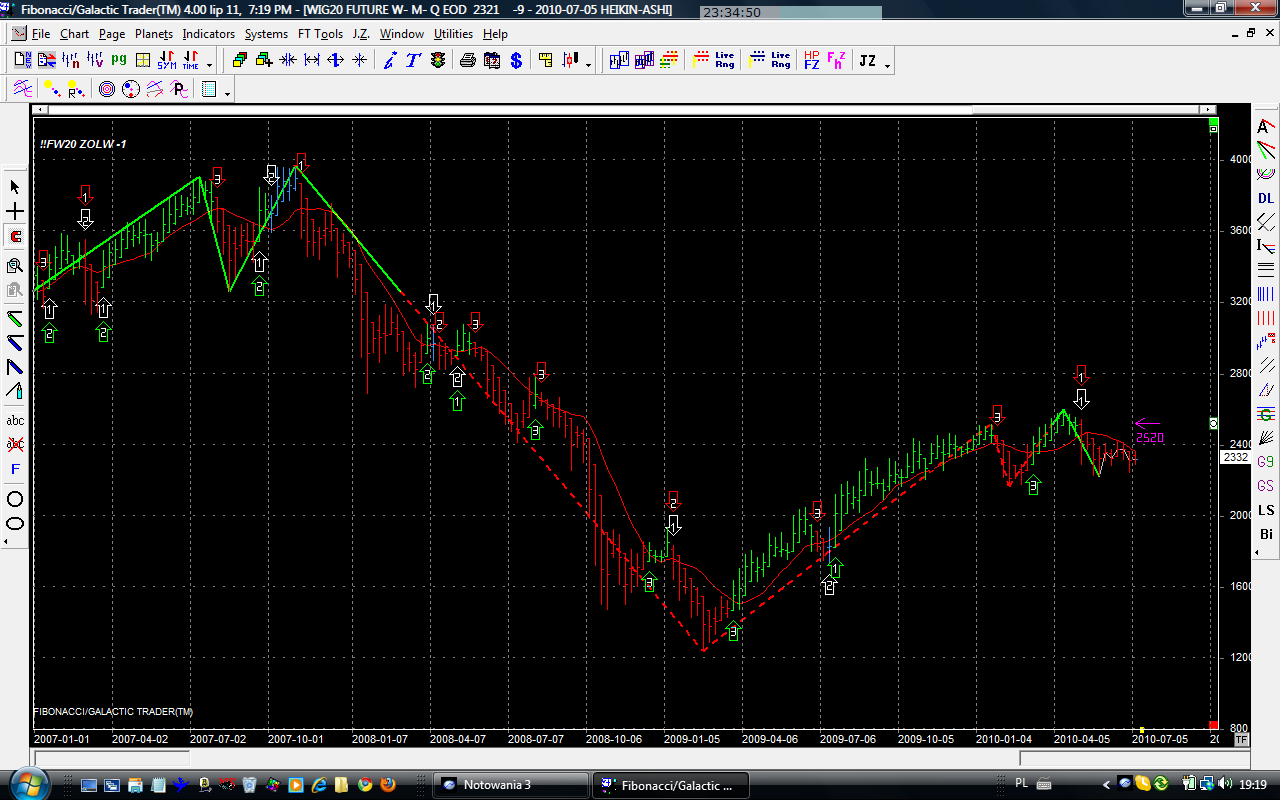
Task: Open the Indicators menu
Action: pyautogui.click(x=208, y=34)
